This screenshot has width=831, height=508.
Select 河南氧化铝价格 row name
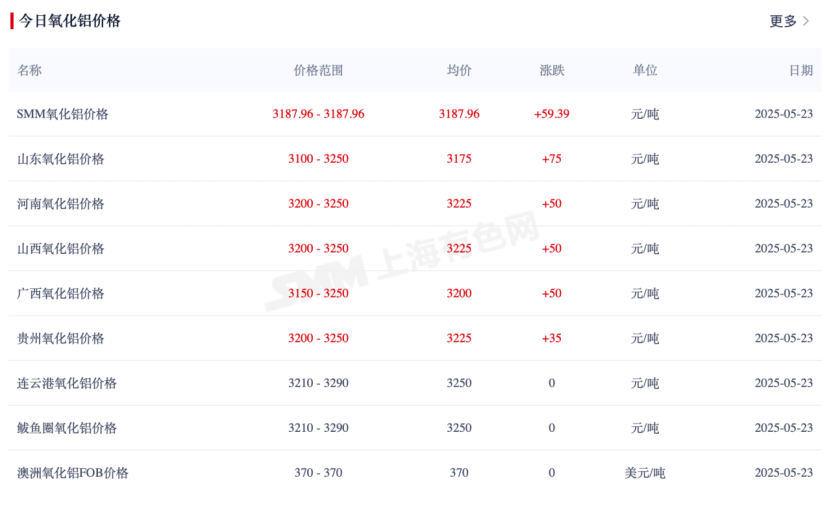(x=60, y=204)
